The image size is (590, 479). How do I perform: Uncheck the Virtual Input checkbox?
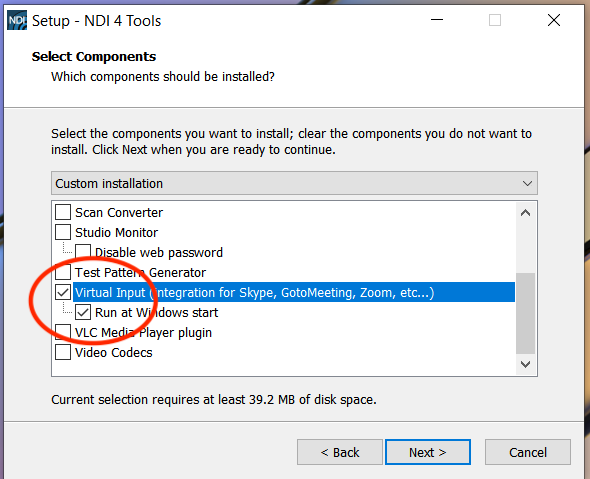pyautogui.click(x=63, y=292)
